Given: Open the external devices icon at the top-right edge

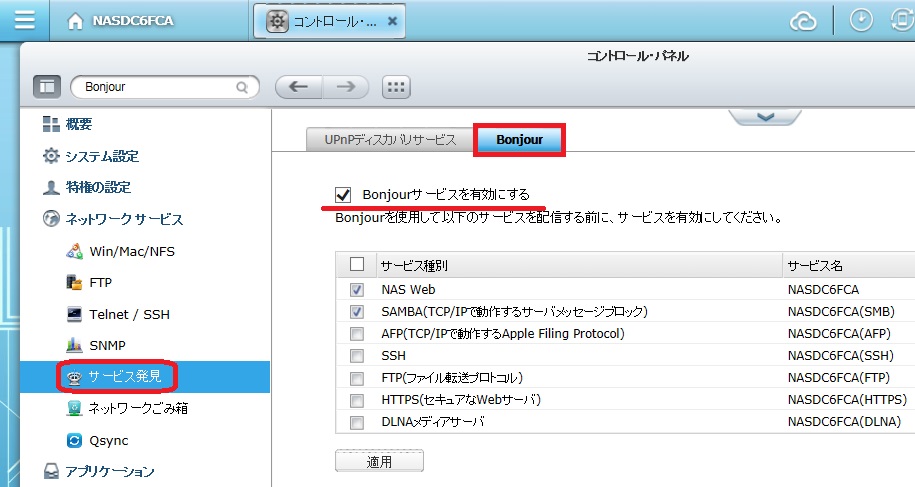Looking at the screenshot, I should click(902, 20).
